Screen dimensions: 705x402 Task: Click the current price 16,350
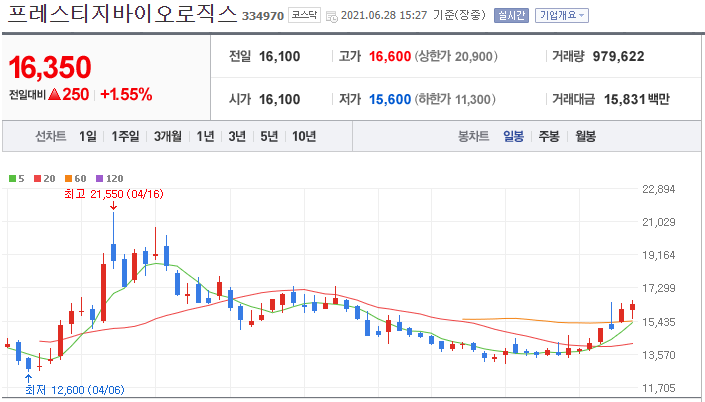50,67
